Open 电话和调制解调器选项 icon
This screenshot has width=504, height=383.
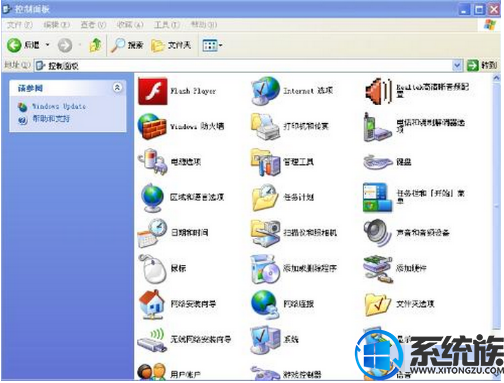(x=377, y=127)
